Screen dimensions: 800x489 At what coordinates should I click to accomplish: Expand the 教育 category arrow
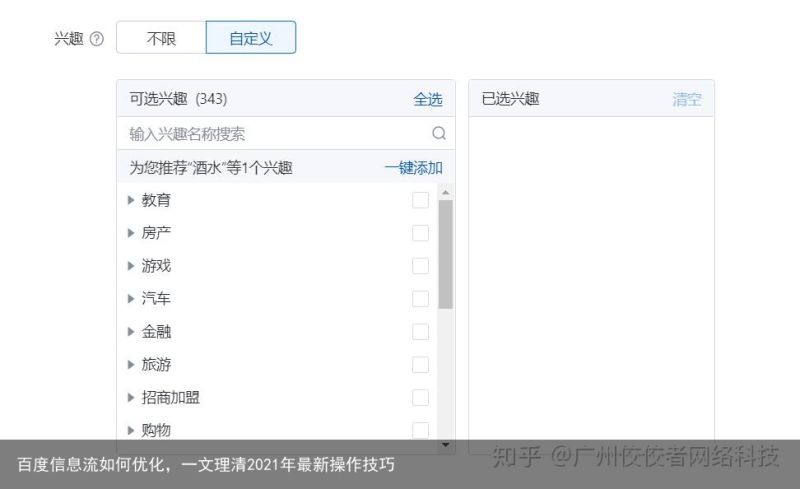(x=131, y=200)
